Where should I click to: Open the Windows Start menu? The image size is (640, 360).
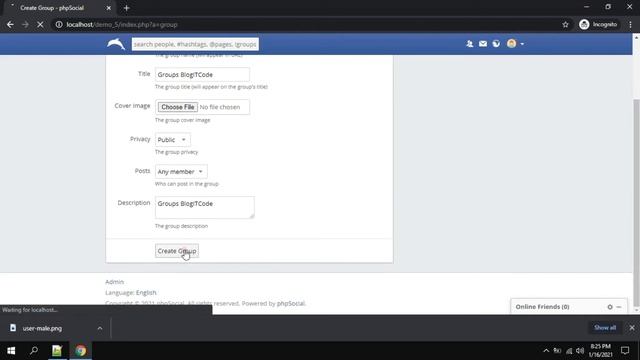[11, 351]
